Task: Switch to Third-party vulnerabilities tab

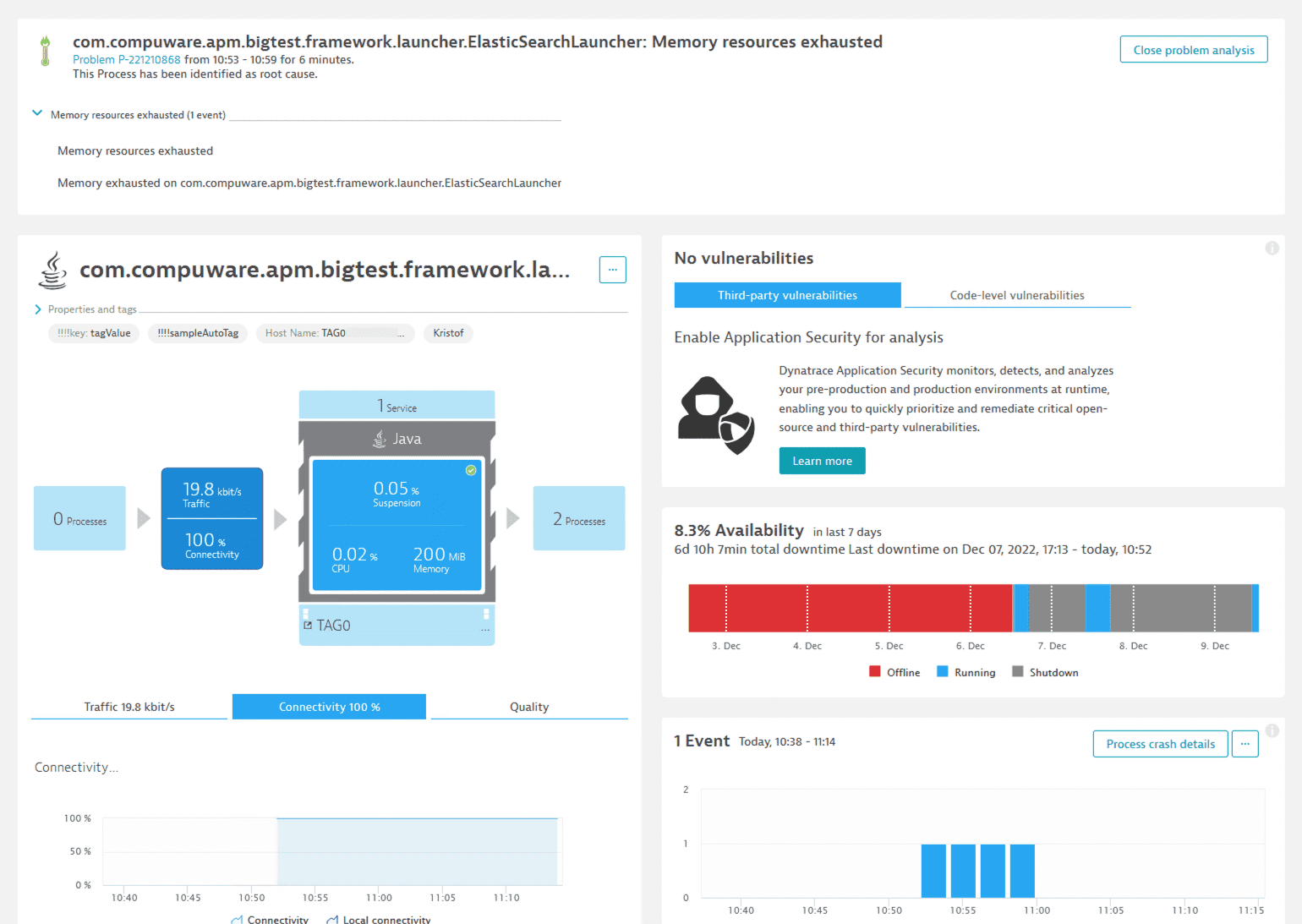Action: point(787,295)
